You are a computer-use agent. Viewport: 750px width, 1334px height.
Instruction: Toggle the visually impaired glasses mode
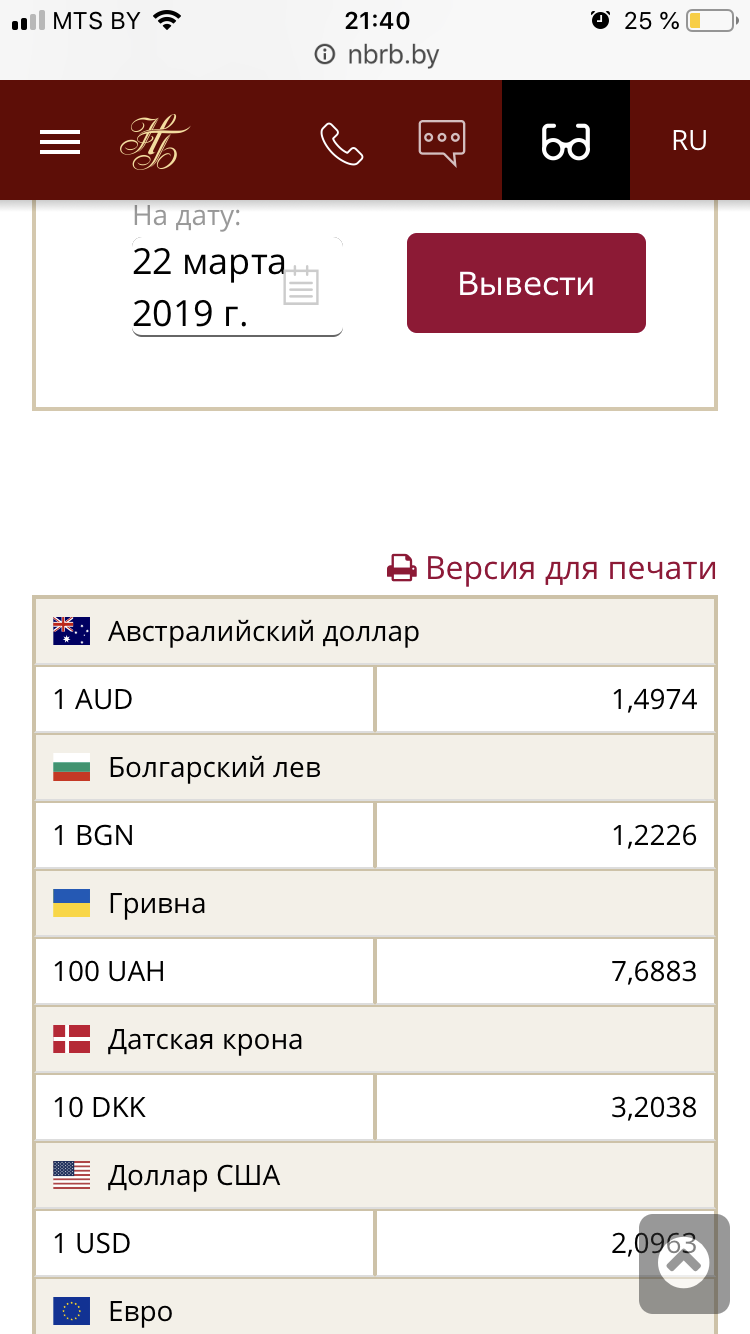pos(566,142)
